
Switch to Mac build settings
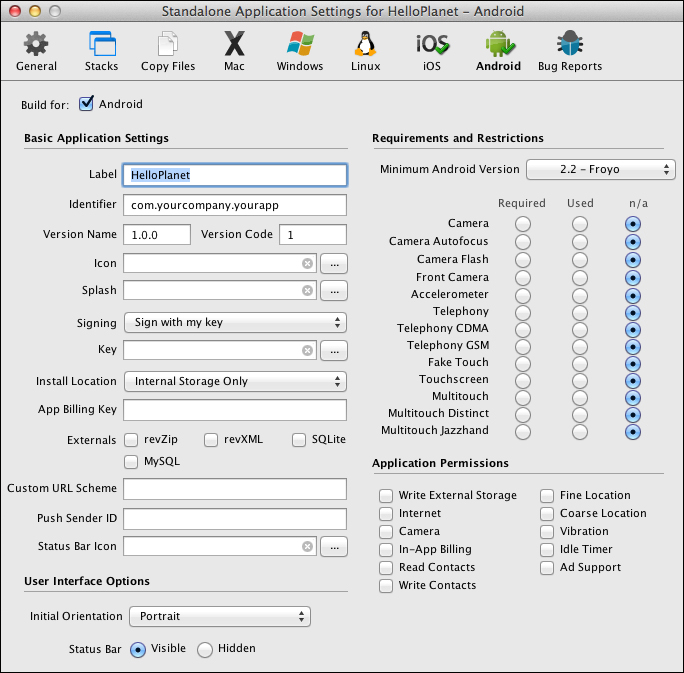click(x=234, y=51)
